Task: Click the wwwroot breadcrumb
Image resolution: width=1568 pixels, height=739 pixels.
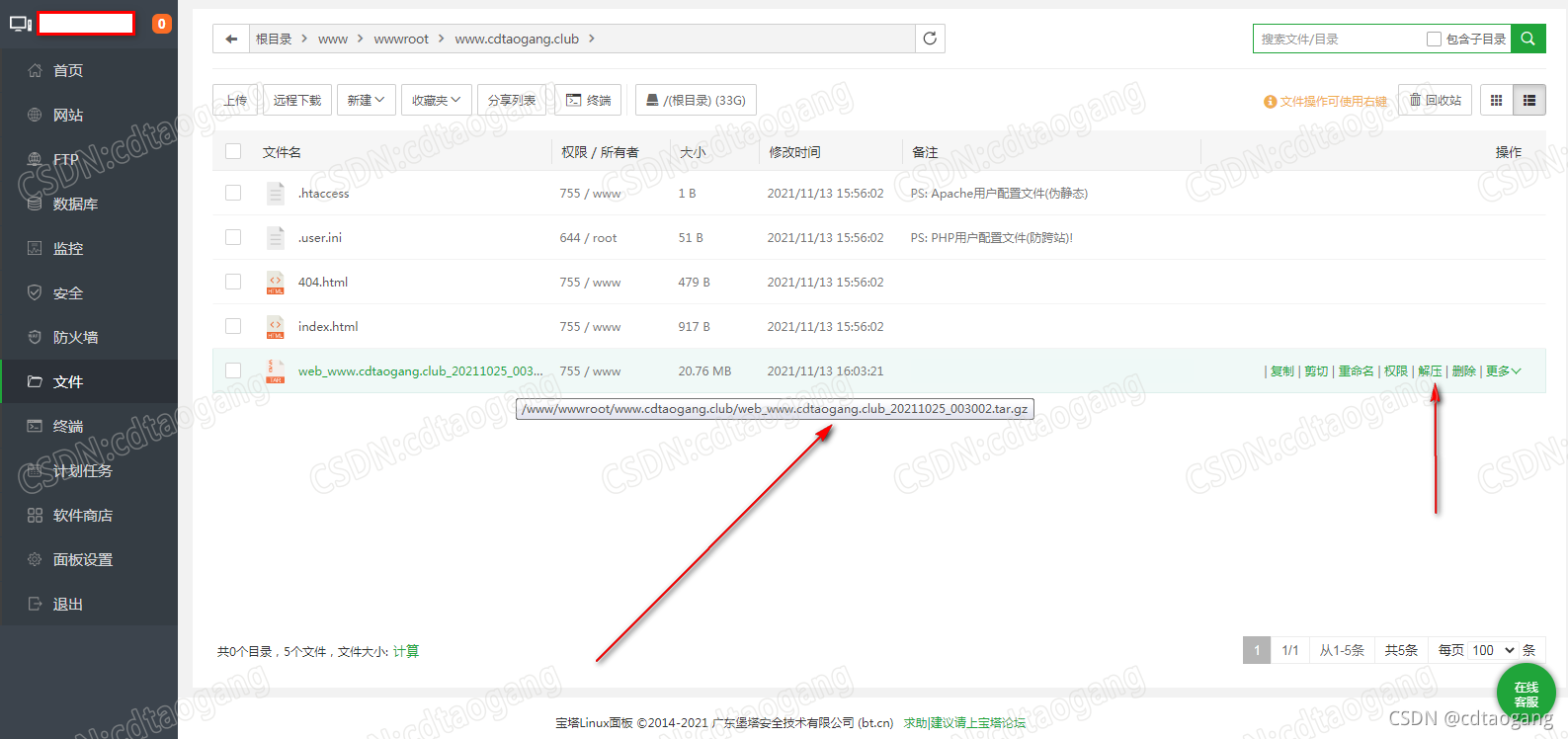Action: point(401,39)
